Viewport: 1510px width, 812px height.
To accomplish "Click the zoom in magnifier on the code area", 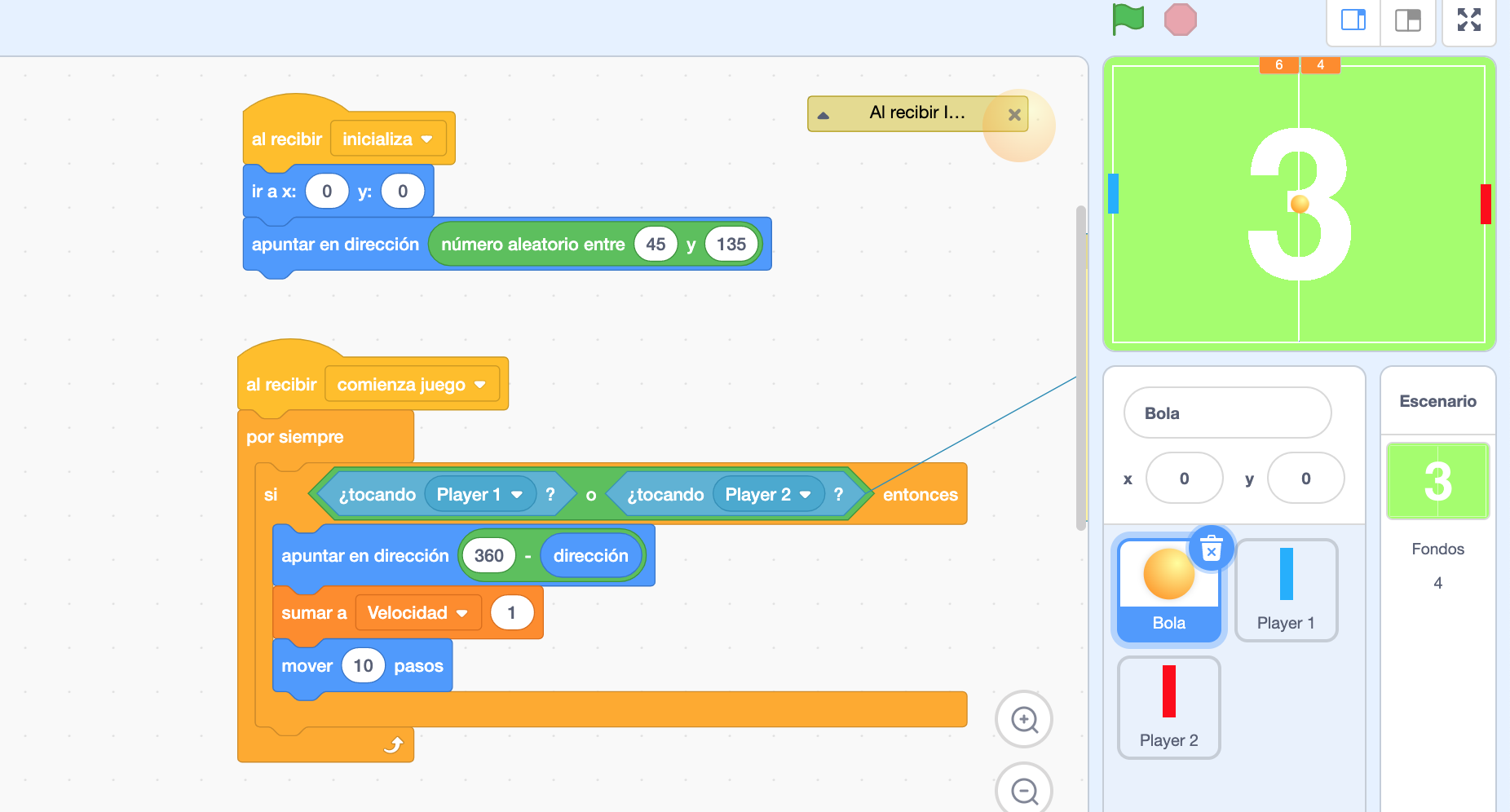I will coord(1024,720).
